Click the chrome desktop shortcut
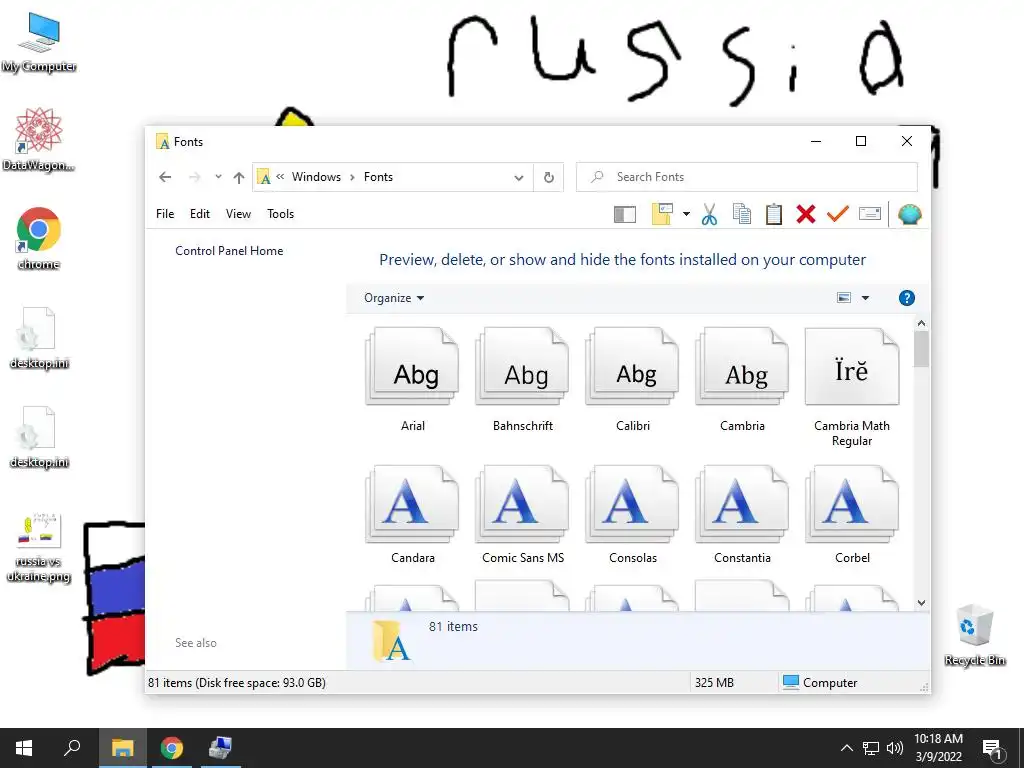Viewport: 1024px width, 768px height. click(x=39, y=238)
